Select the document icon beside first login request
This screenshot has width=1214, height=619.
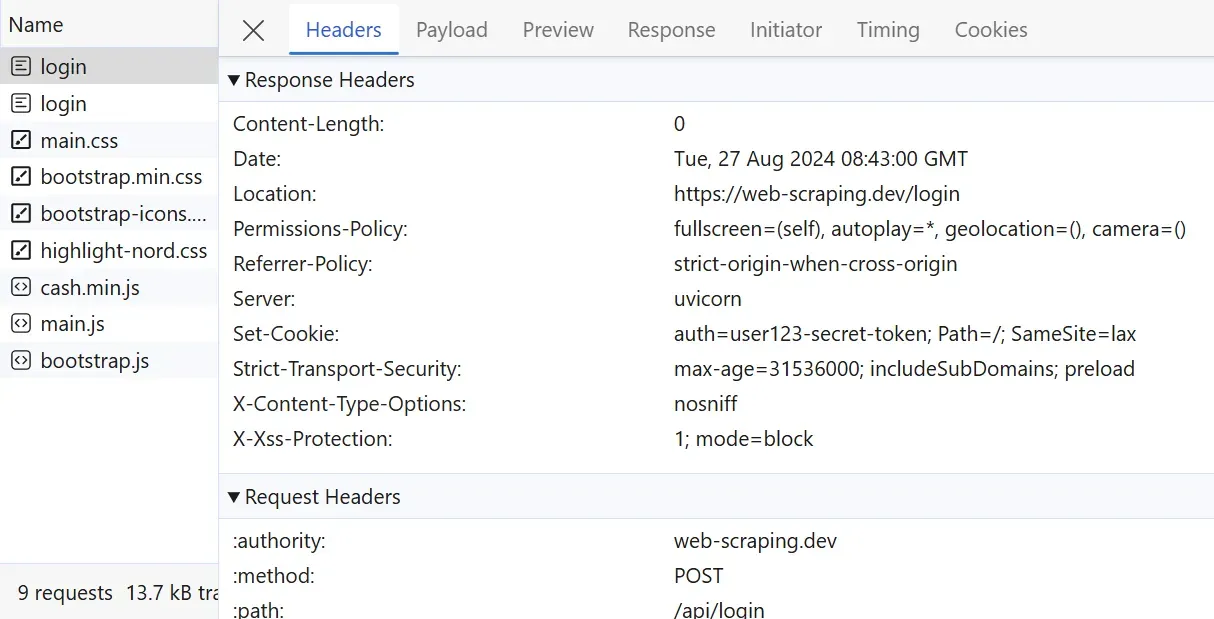(x=22, y=66)
